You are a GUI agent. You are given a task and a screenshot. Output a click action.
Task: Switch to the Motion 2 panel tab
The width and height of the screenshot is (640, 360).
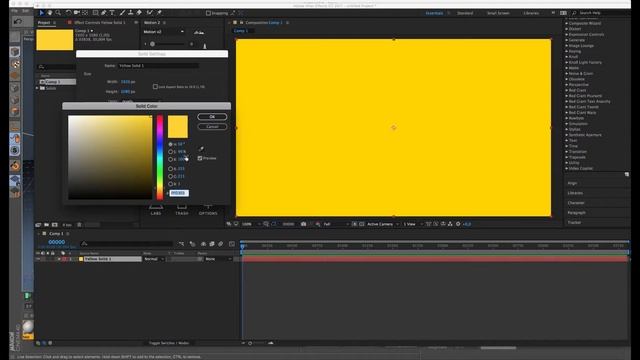pos(152,23)
